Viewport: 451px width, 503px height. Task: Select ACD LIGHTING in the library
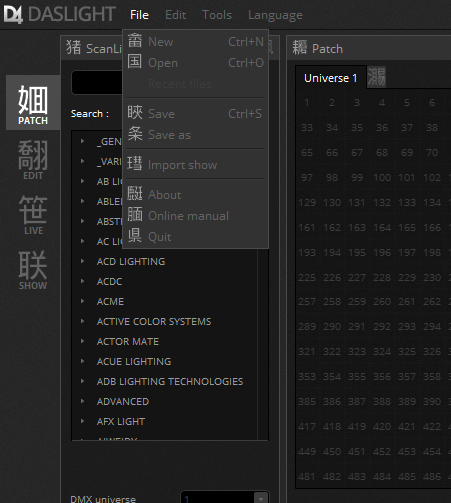pos(131,261)
